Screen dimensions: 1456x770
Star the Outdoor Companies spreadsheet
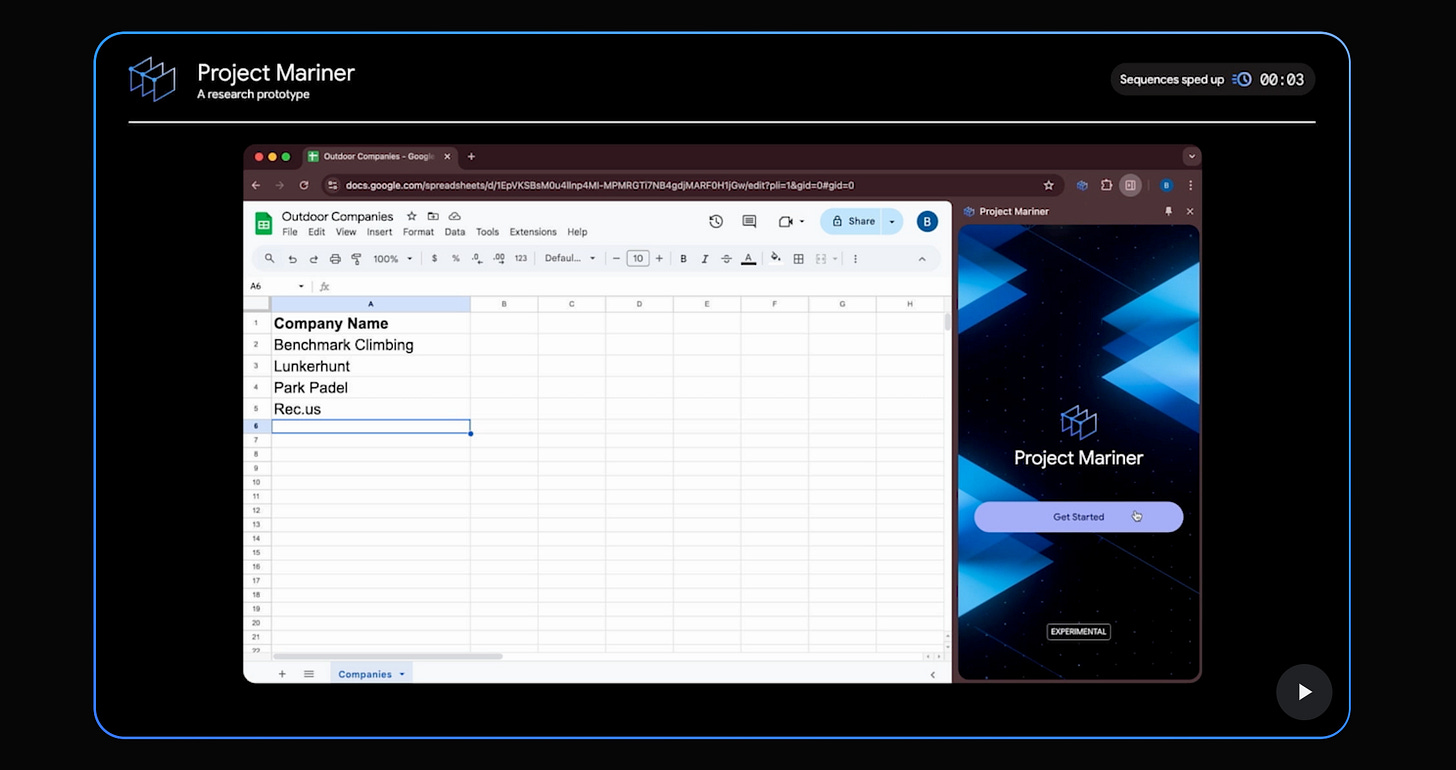tap(411, 216)
